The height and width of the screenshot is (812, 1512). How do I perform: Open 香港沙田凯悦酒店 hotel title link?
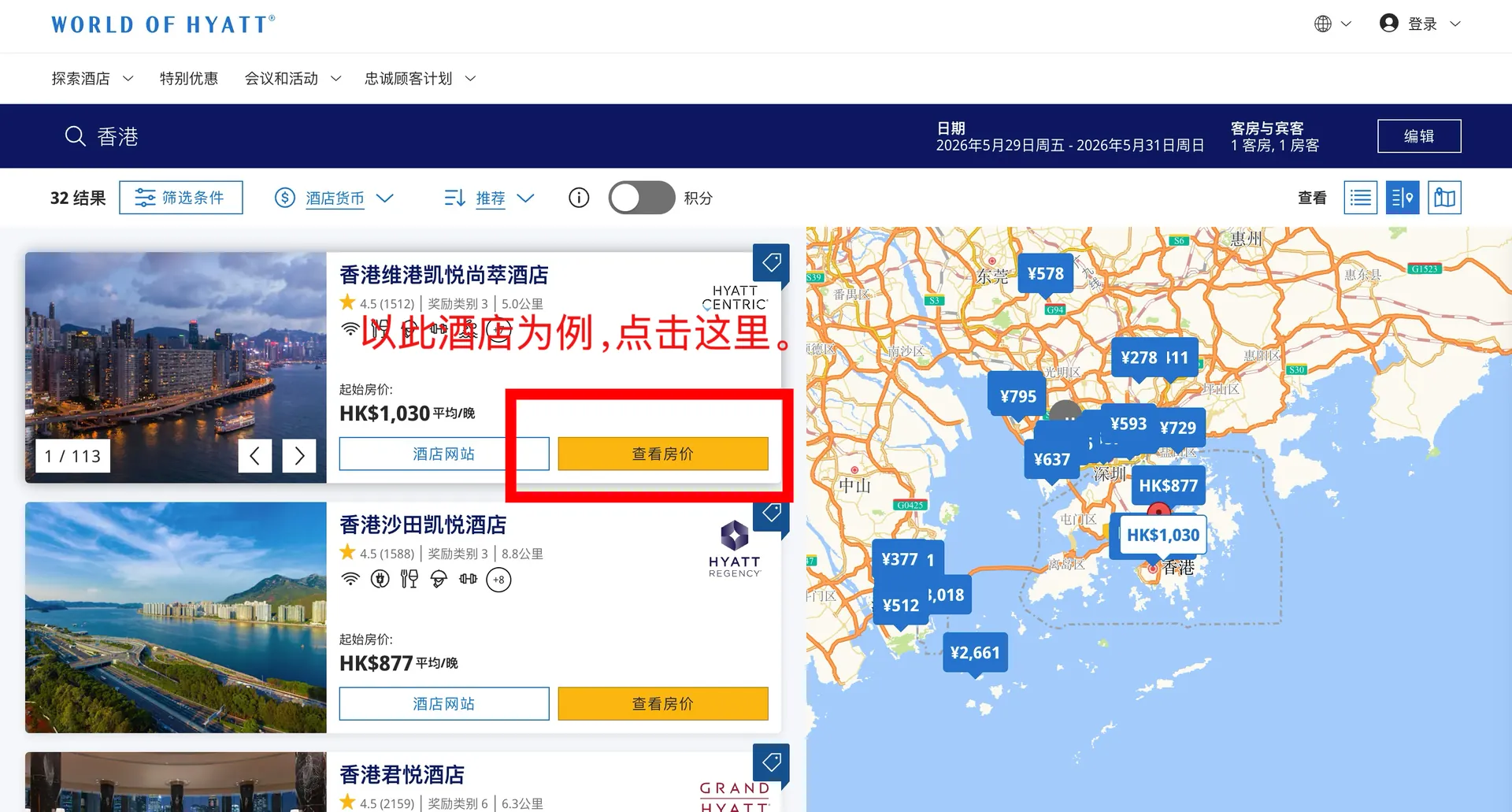pos(423,525)
